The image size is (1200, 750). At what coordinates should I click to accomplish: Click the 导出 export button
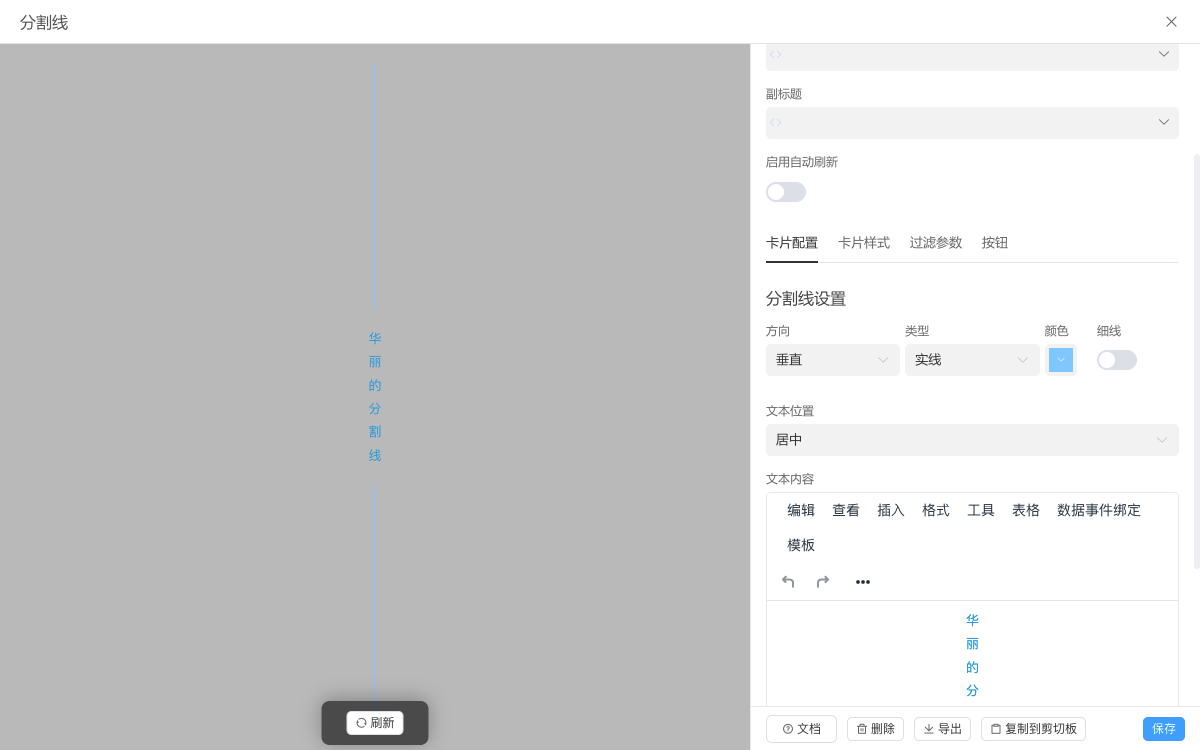tap(942, 729)
